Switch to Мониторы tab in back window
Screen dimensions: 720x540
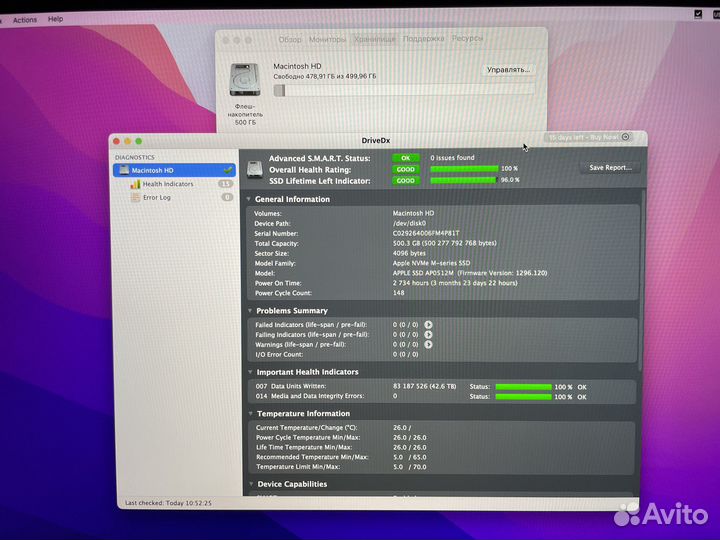[327, 39]
